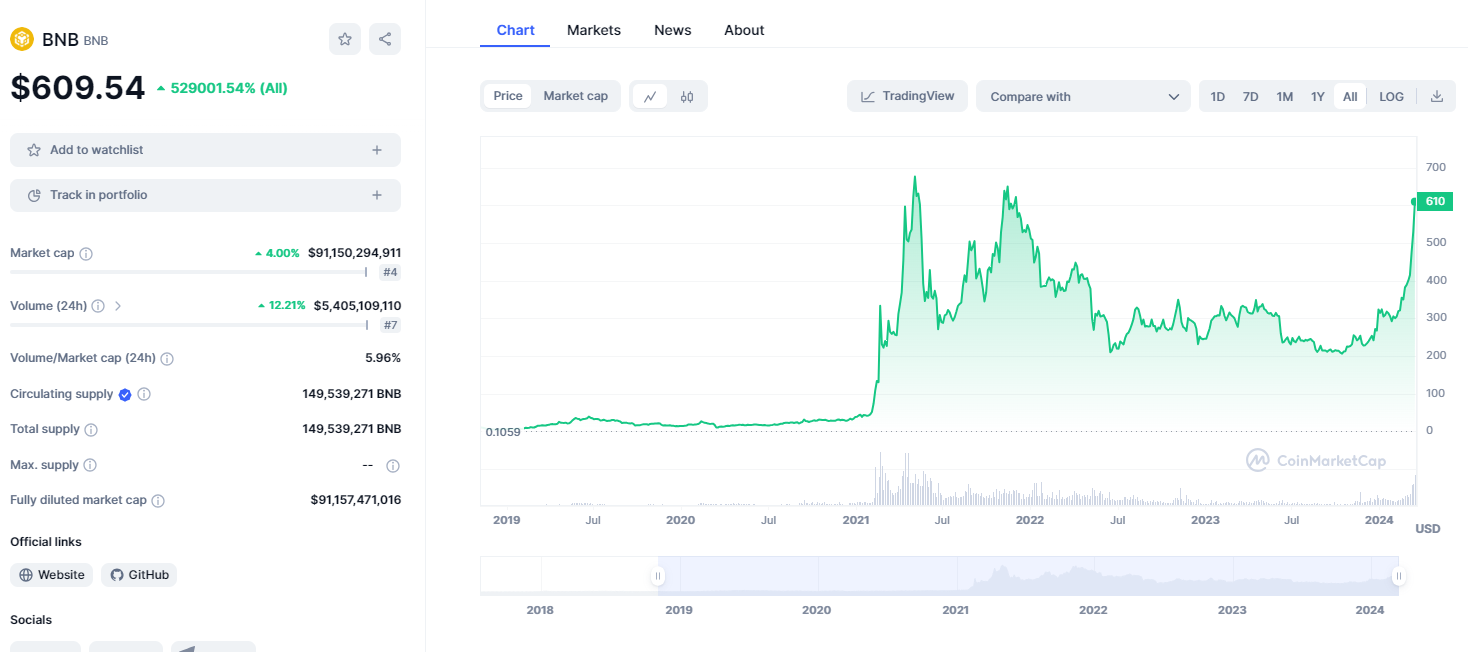Select the line chart icon

(650, 96)
